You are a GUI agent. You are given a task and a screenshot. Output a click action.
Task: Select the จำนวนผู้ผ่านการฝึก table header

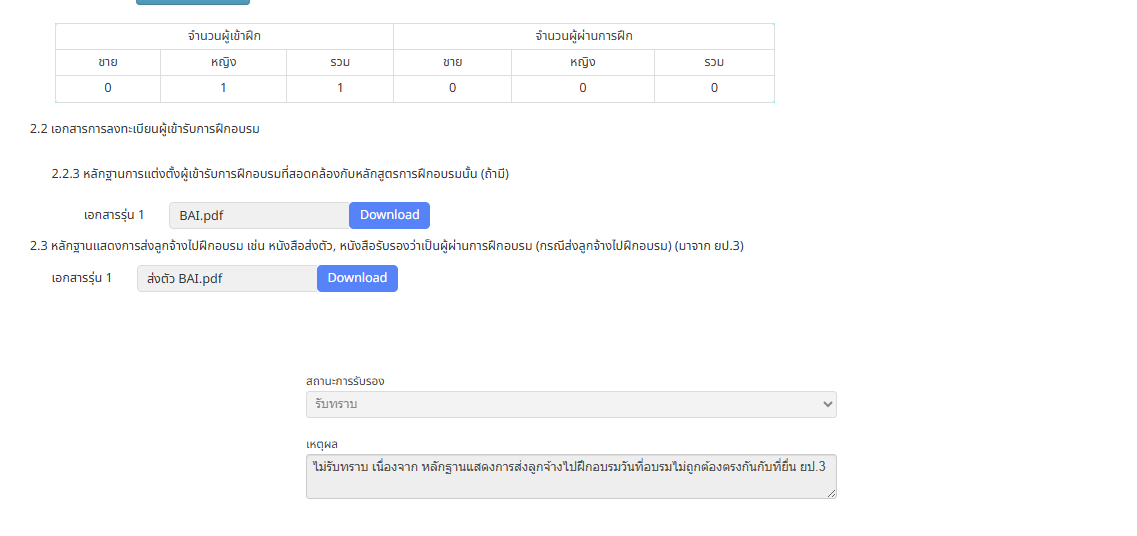click(583, 36)
